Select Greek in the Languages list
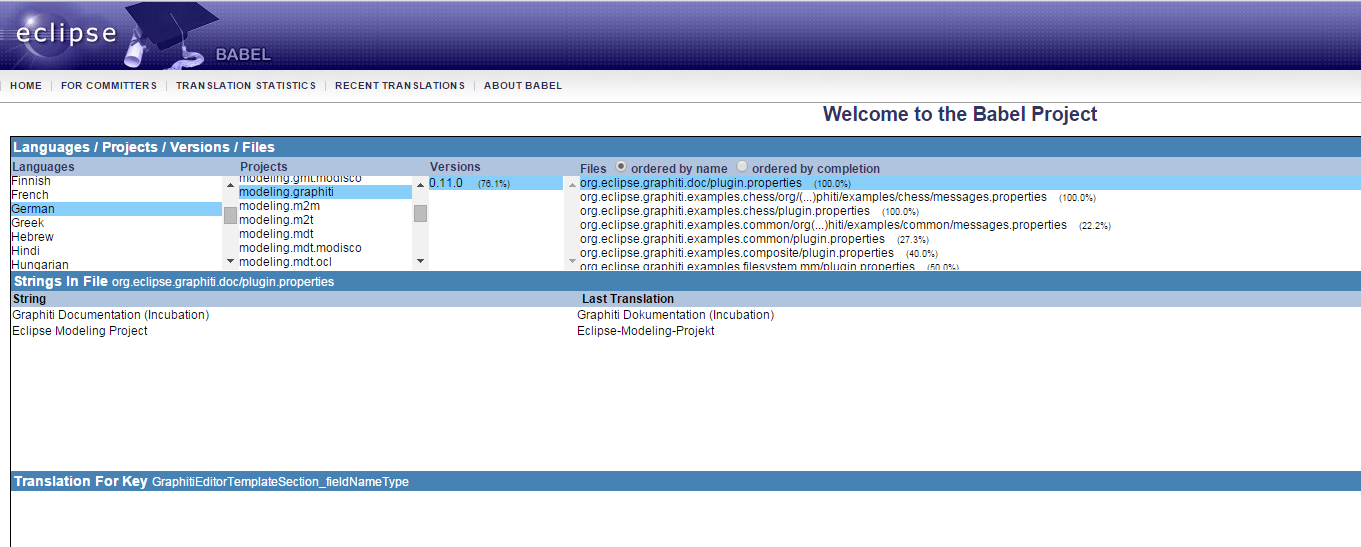The image size is (1361, 547). [x=116, y=223]
